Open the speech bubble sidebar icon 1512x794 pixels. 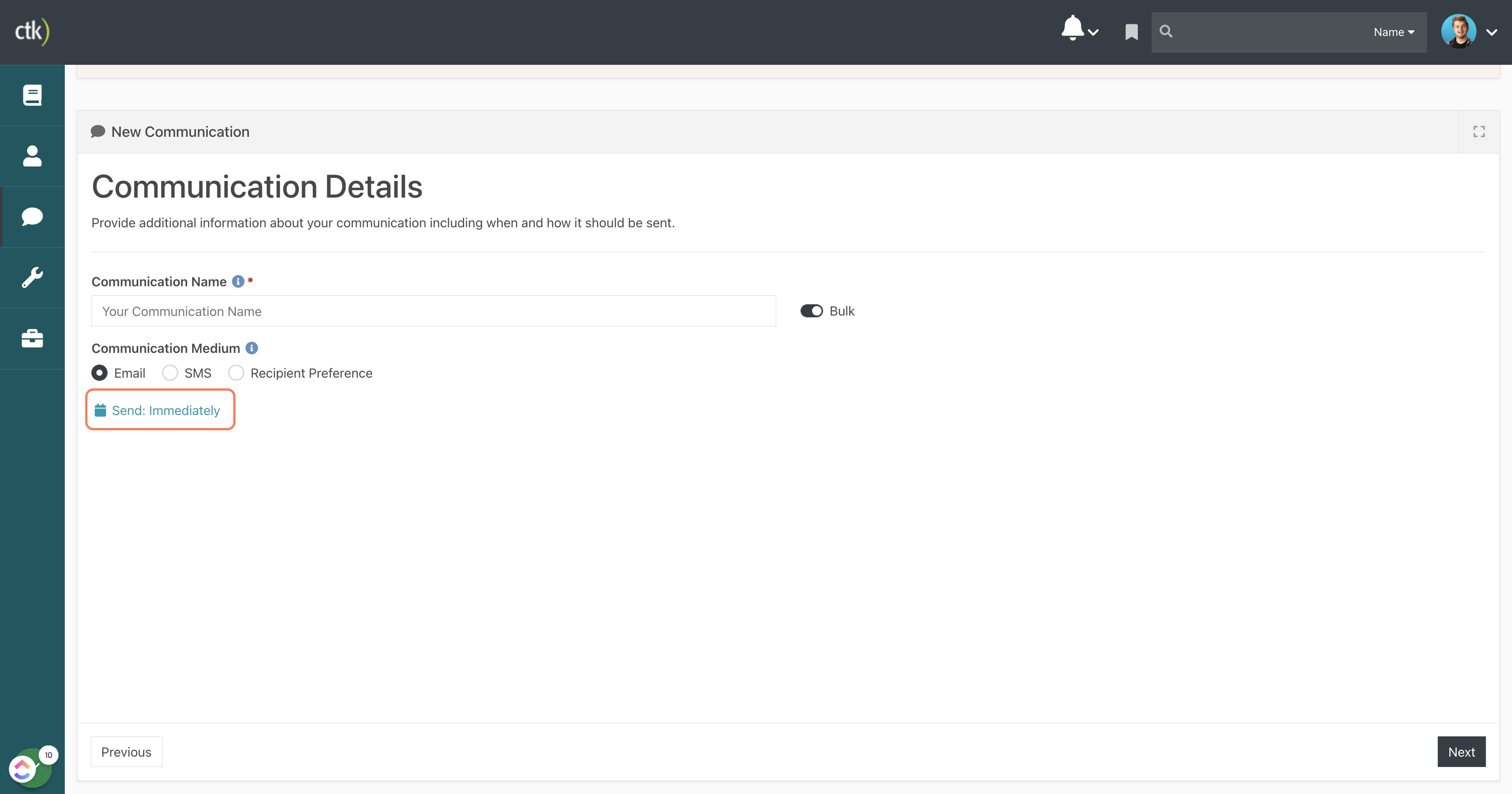tap(32, 216)
